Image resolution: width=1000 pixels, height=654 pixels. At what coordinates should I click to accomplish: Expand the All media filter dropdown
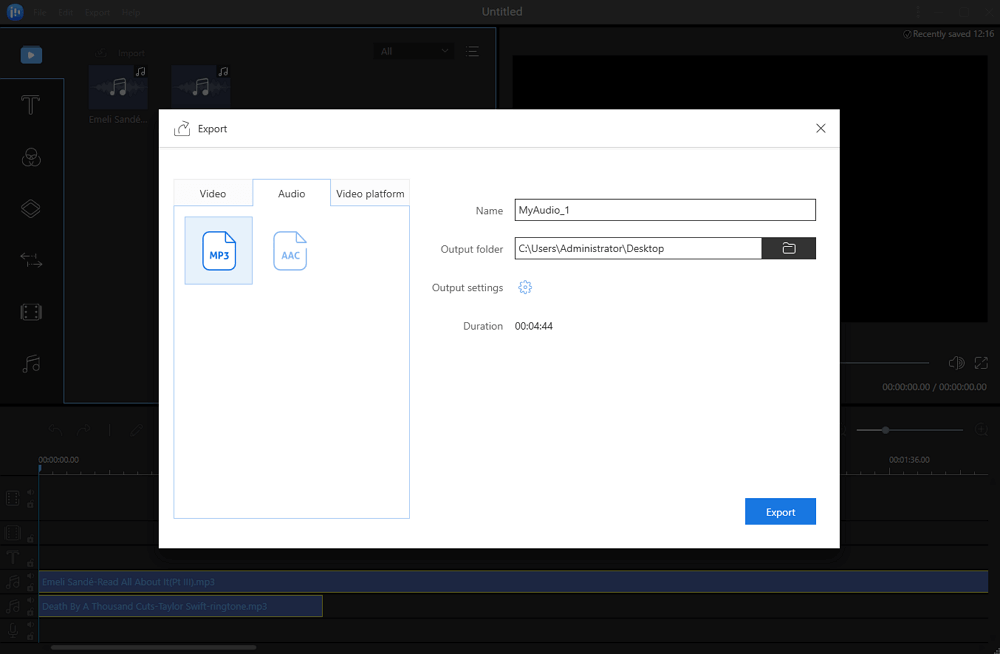414,51
